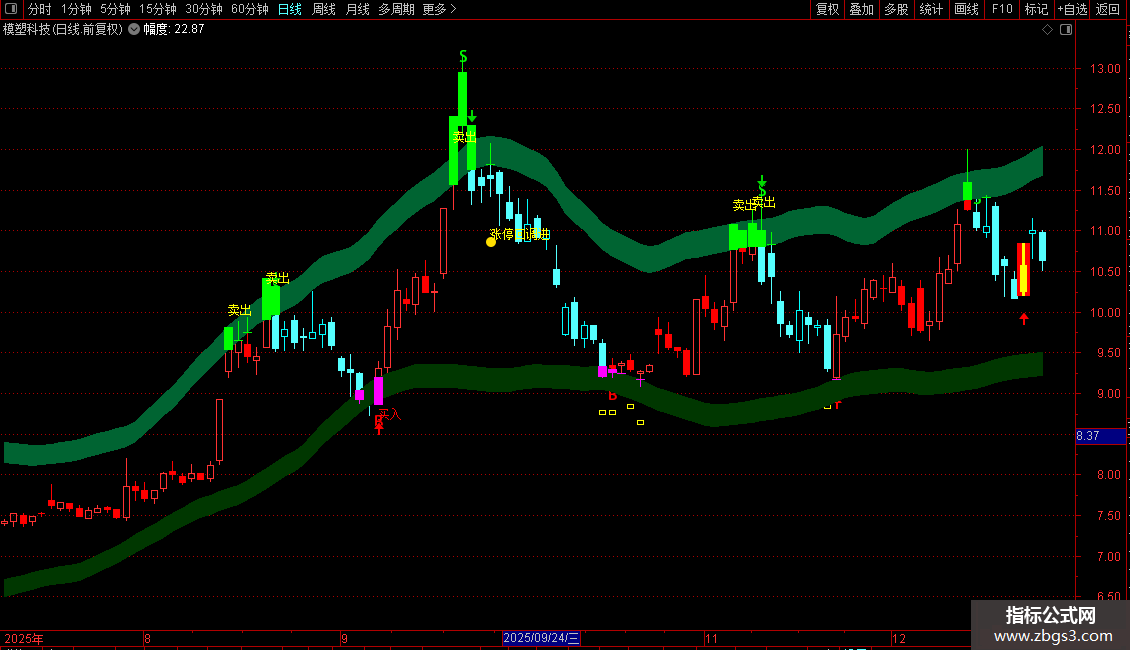Add the stock via +自选
The height and width of the screenshot is (650, 1130).
1072,9
